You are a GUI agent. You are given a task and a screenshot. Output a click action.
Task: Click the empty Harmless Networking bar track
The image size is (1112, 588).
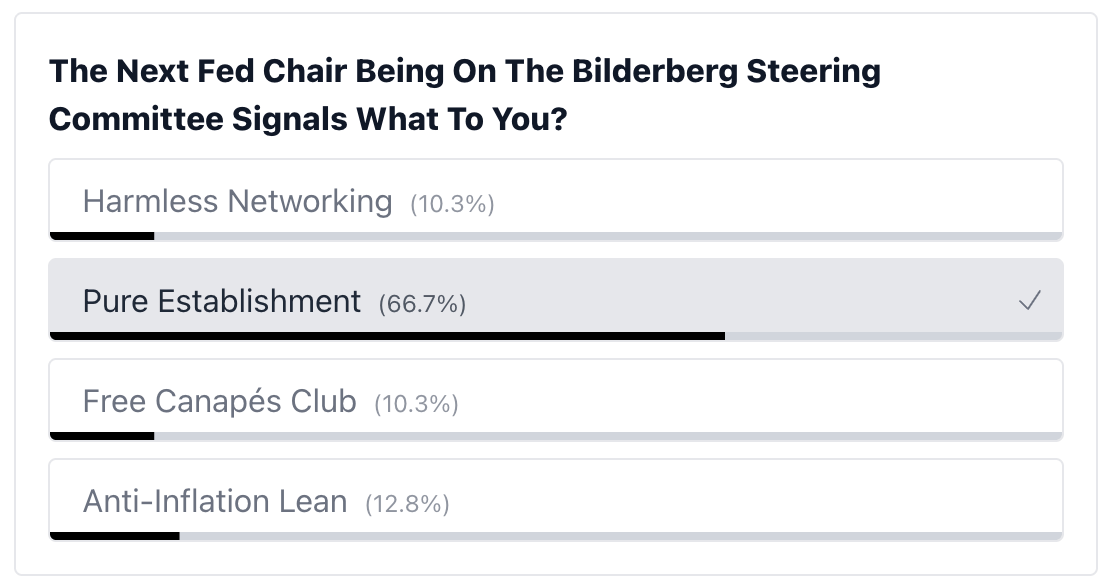click(x=608, y=236)
